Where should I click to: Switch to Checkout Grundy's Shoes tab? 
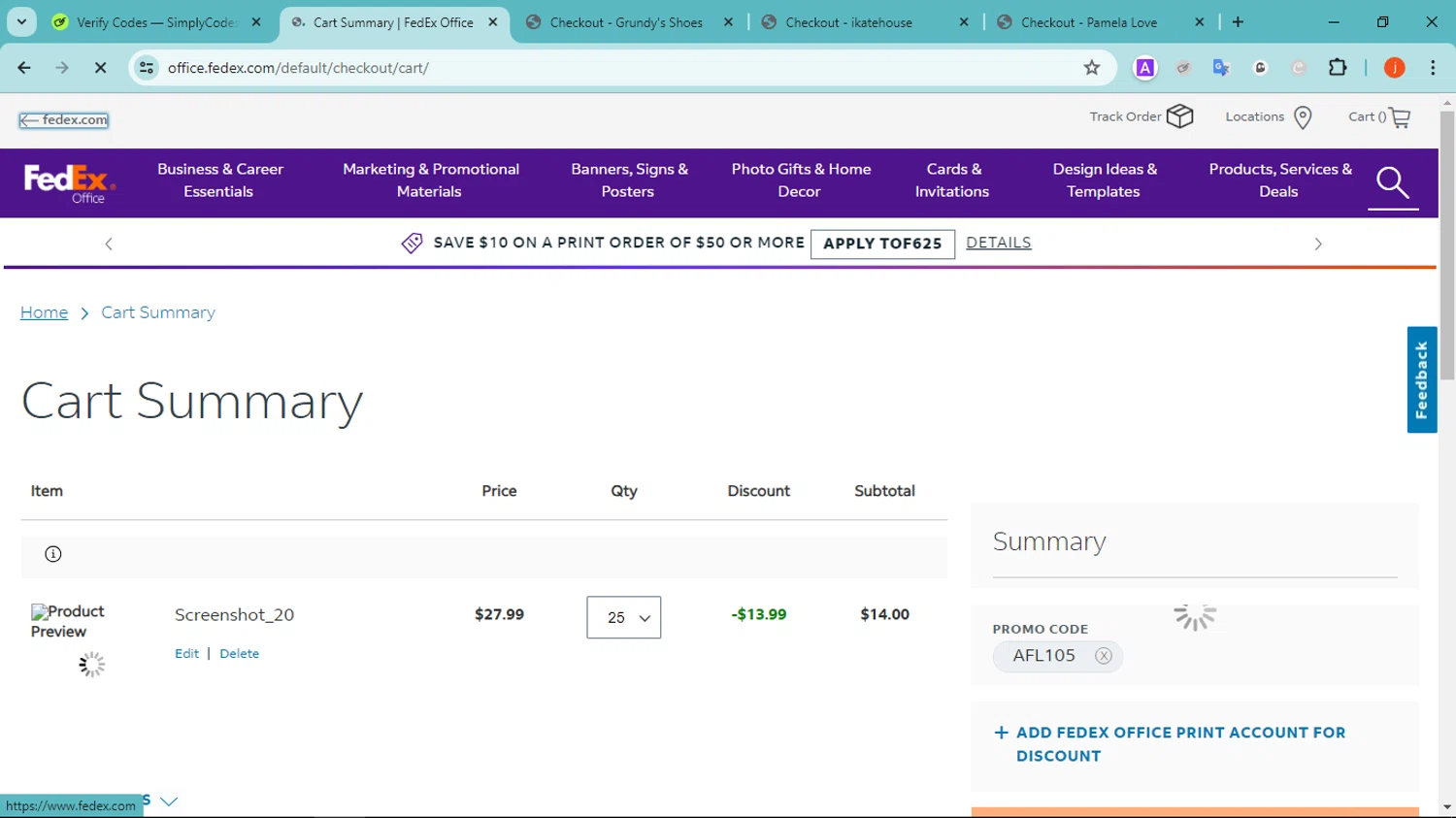pos(626,22)
